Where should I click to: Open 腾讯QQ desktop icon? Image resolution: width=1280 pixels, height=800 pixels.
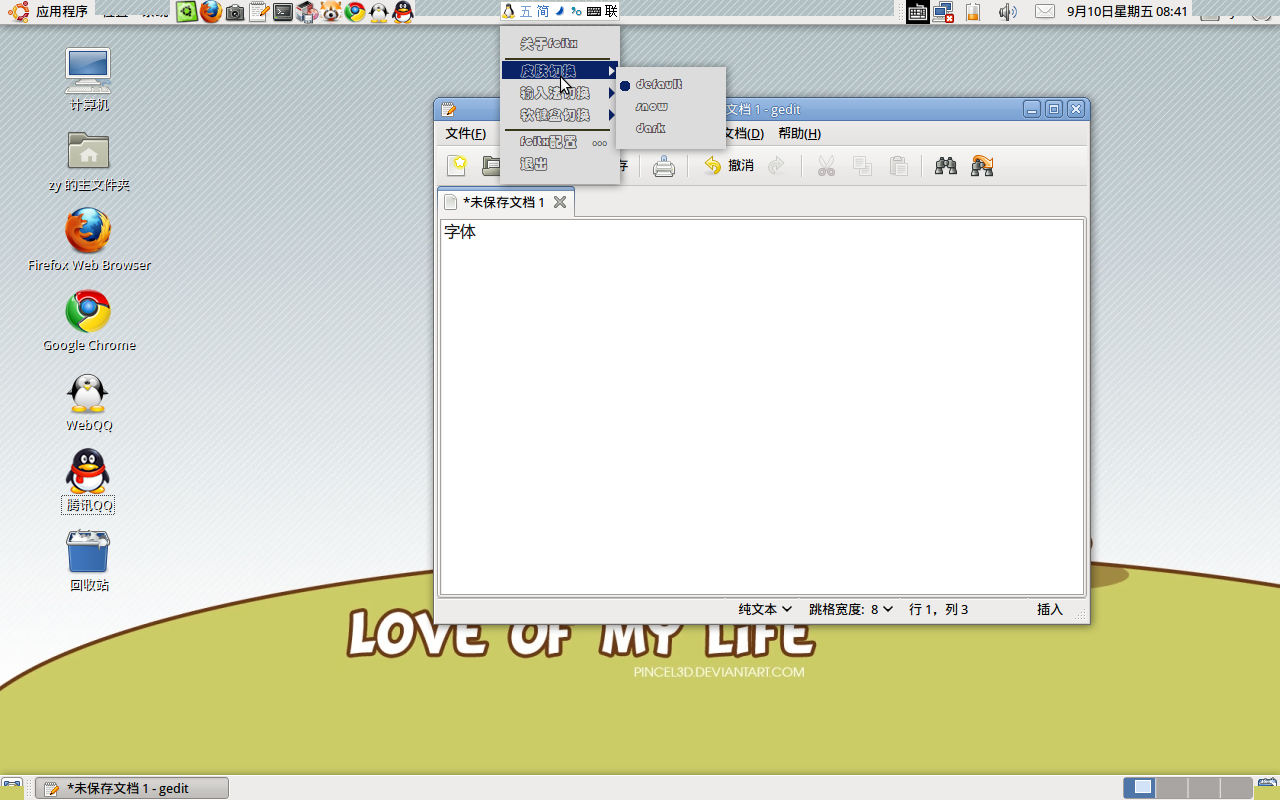[89, 481]
